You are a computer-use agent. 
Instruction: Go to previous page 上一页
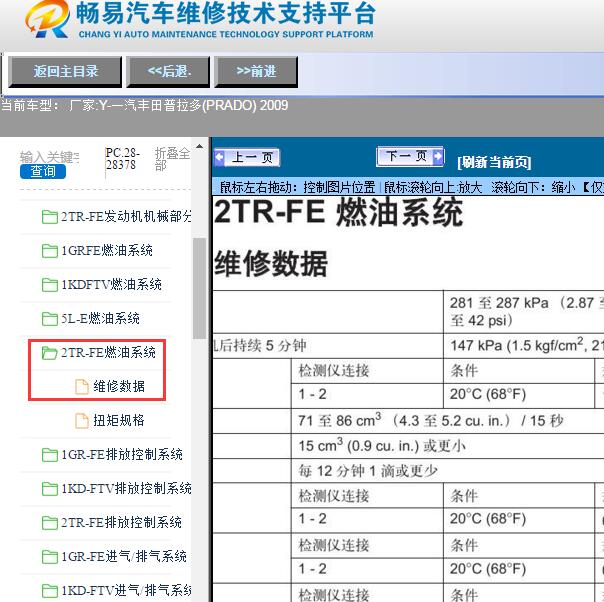[247, 158]
